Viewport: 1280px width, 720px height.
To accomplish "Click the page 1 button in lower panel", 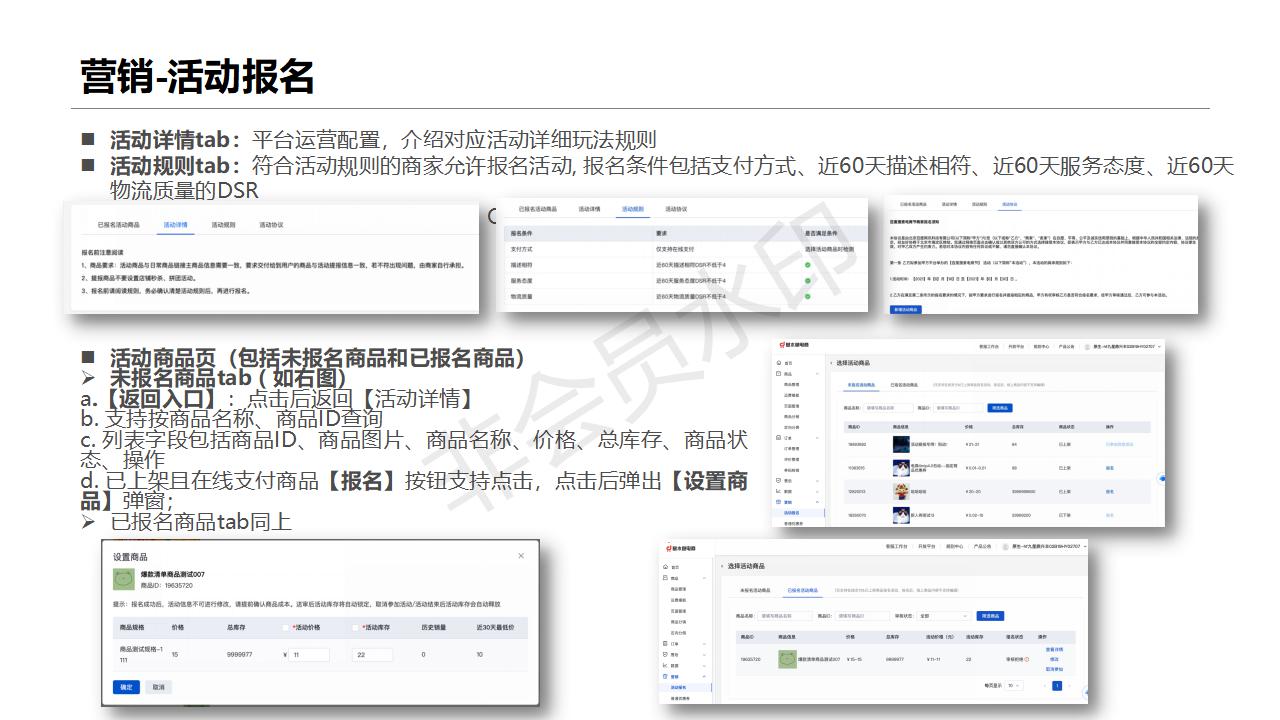I will 1057,686.
